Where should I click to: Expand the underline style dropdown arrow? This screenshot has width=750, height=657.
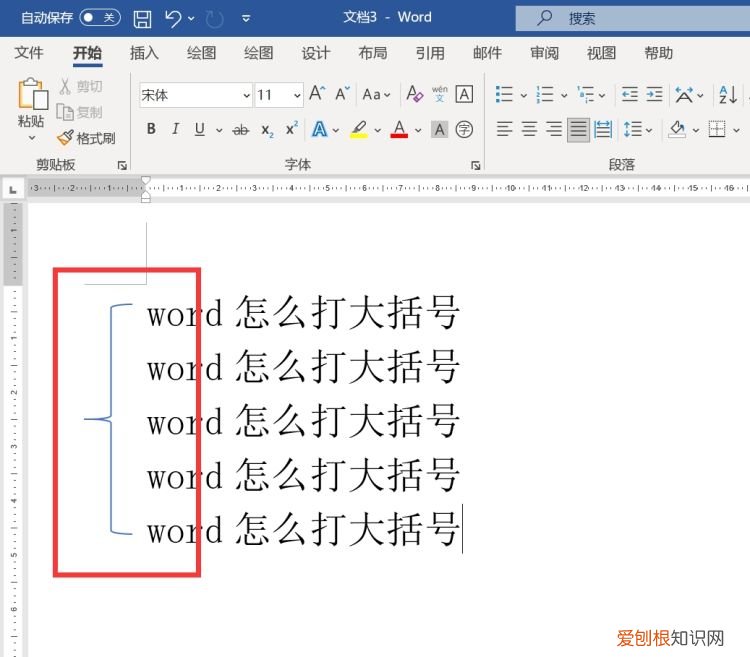219,130
